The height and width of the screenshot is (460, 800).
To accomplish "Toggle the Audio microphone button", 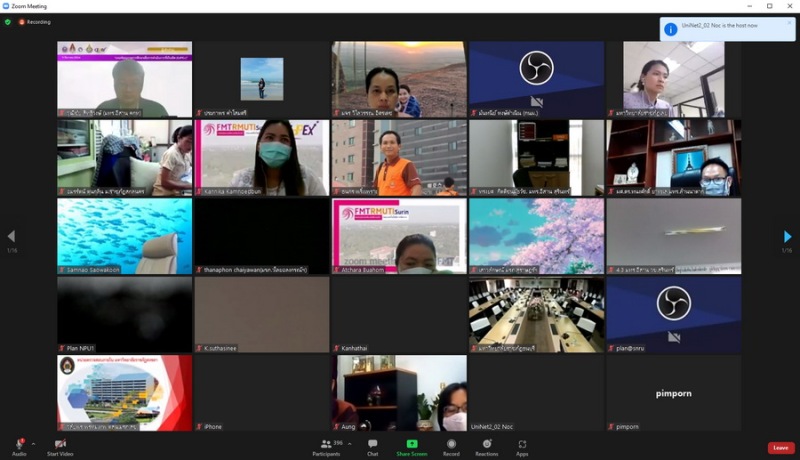I will tap(19, 445).
